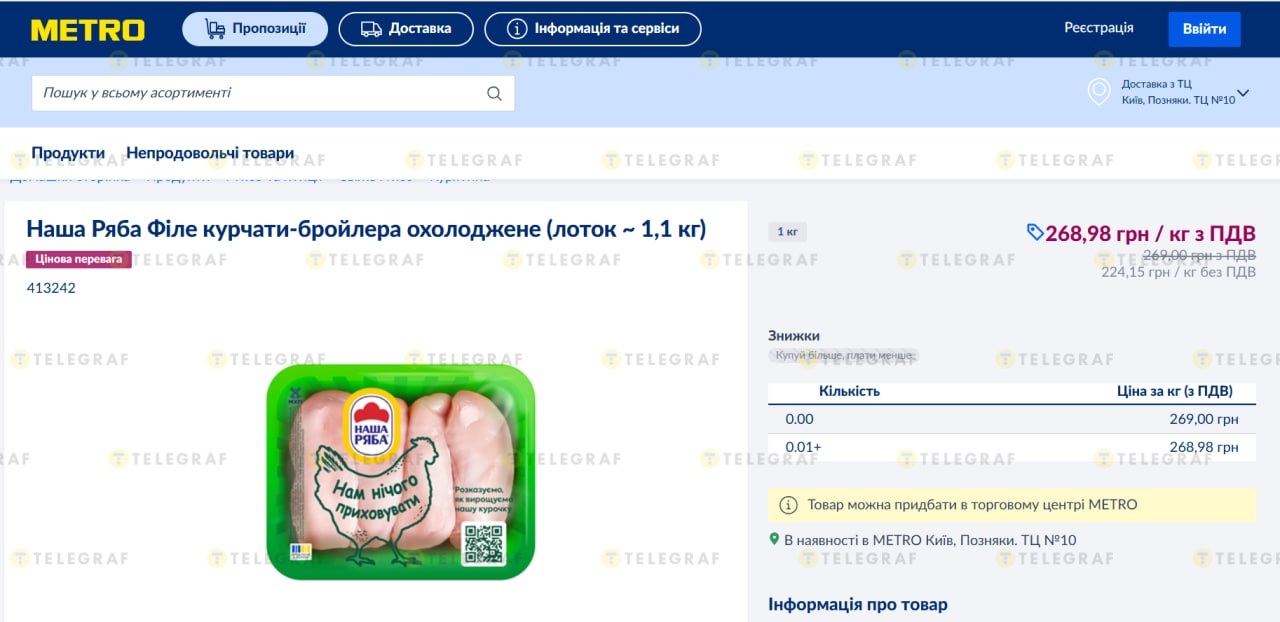Click the 1 кг unit label

(787, 232)
